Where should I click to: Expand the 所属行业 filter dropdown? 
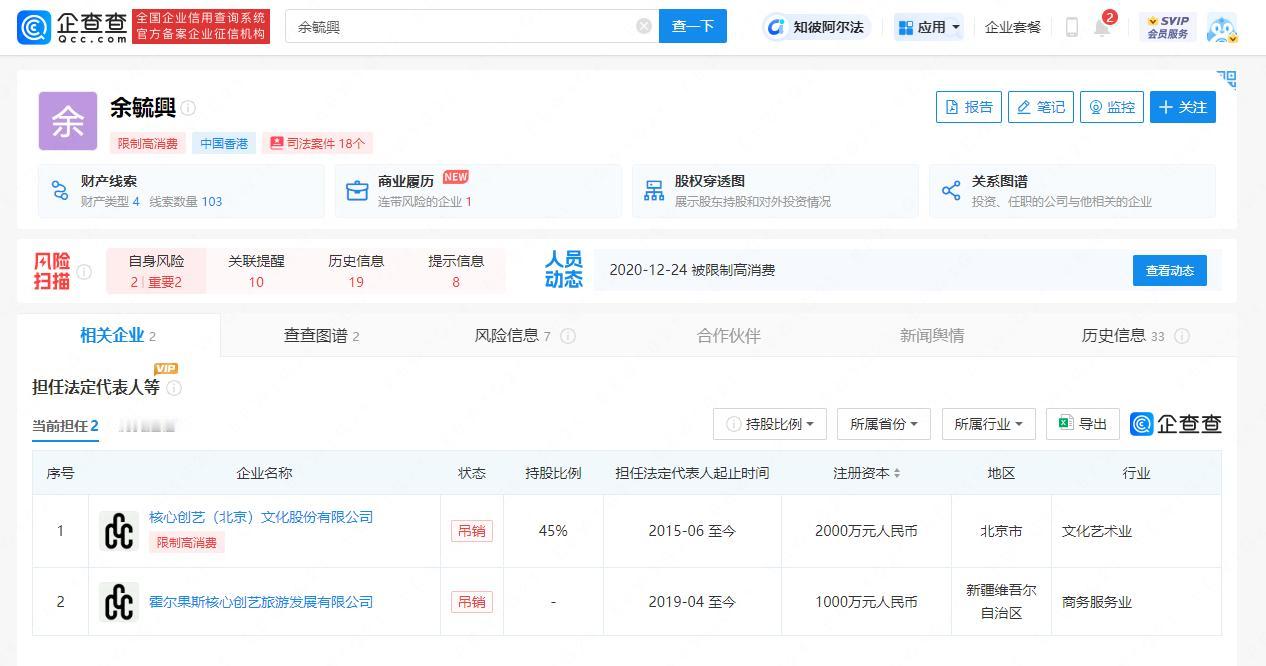(988, 424)
